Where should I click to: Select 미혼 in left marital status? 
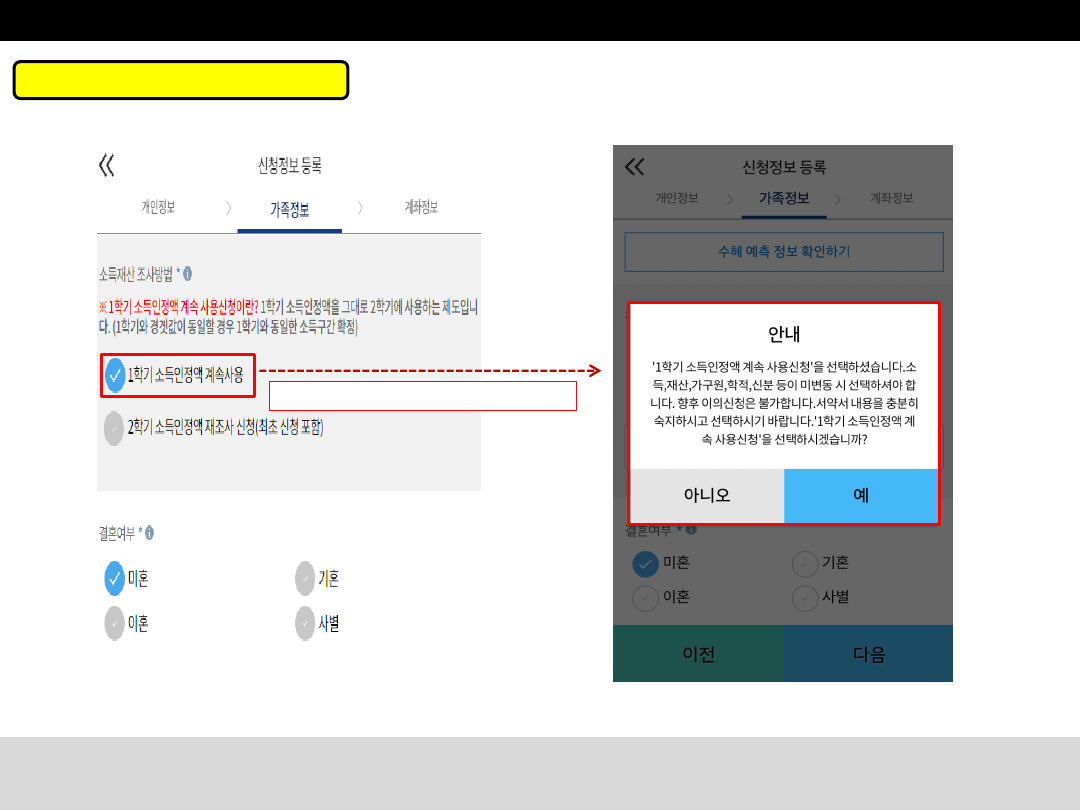115,578
